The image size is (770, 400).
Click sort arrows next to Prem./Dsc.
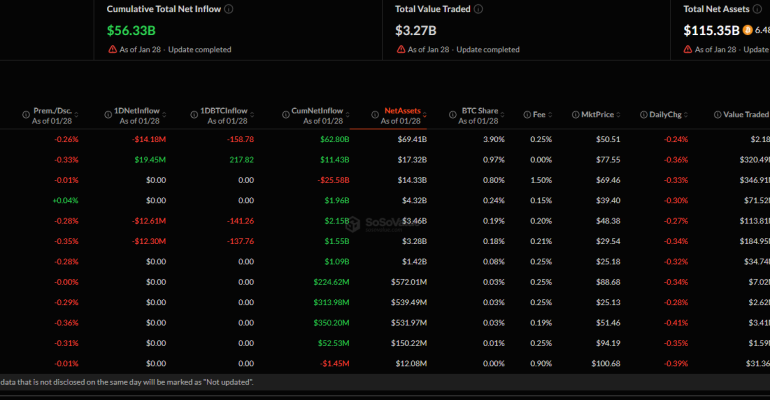click(x=76, y=115)
